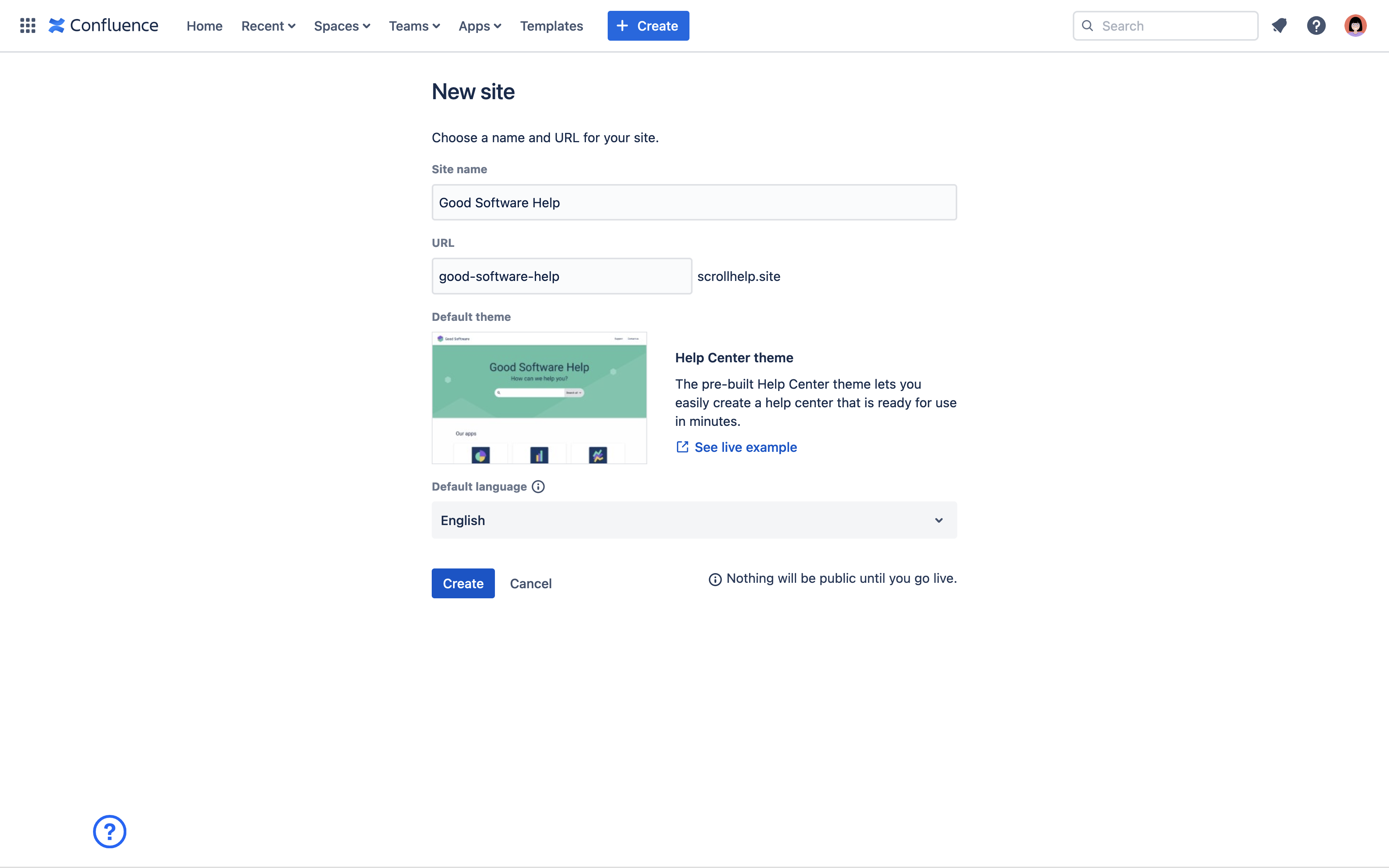The width and height of the screenshot is (1389, 868).
Task: Go to Home in the navigation bar
Action: pos(204,26)
